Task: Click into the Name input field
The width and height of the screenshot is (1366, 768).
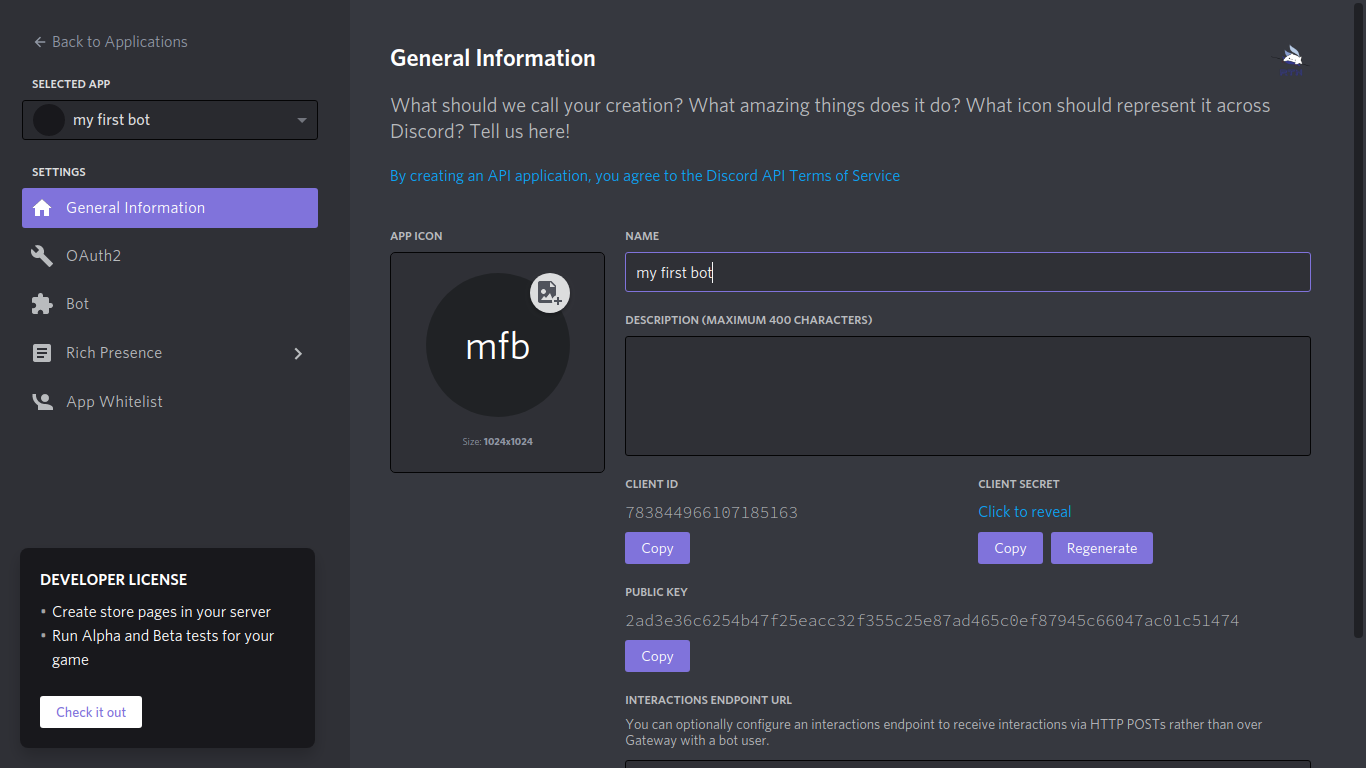Action: pyautogui.click(x=968, y=272)
